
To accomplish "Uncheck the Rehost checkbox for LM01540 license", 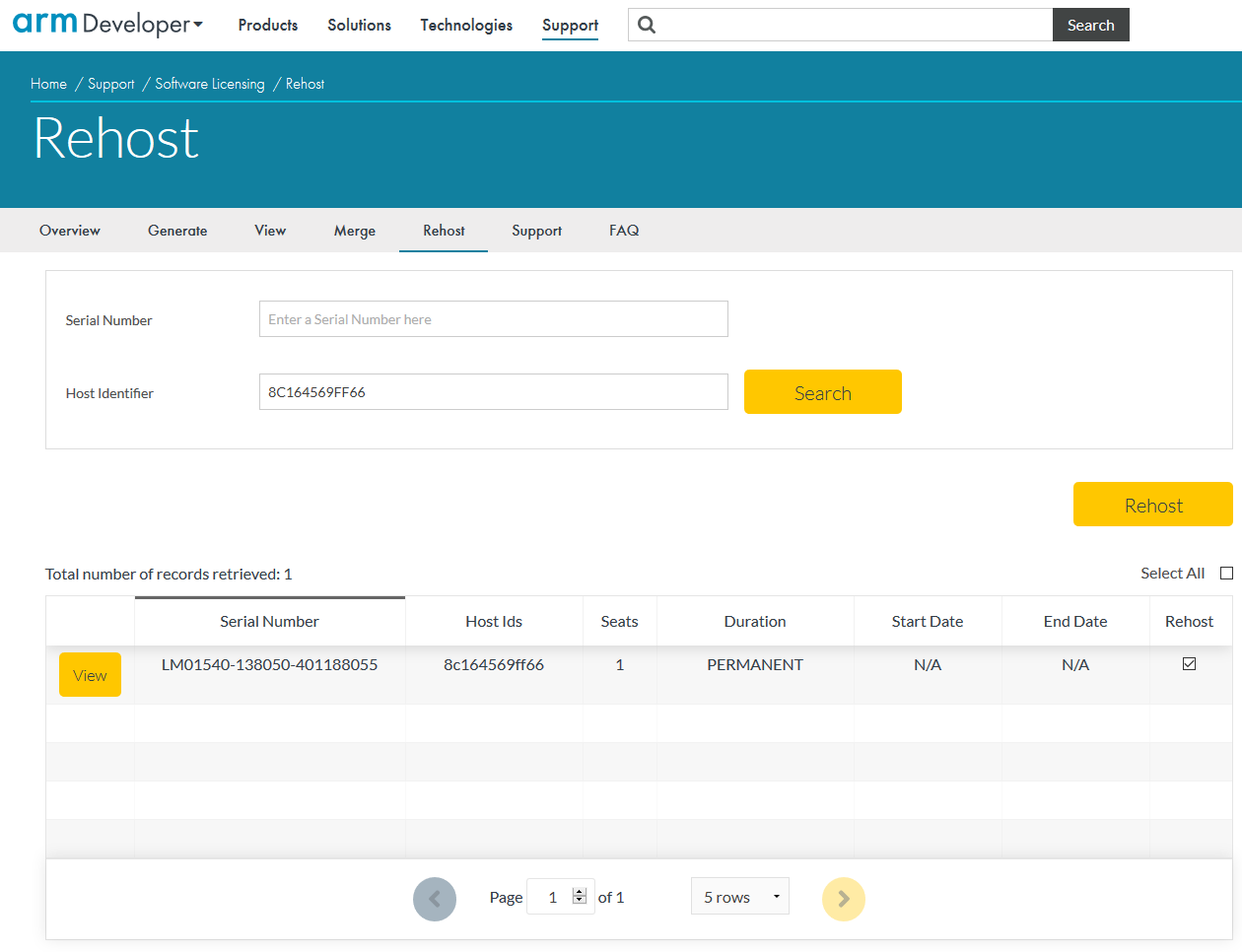I will 1189,664.
